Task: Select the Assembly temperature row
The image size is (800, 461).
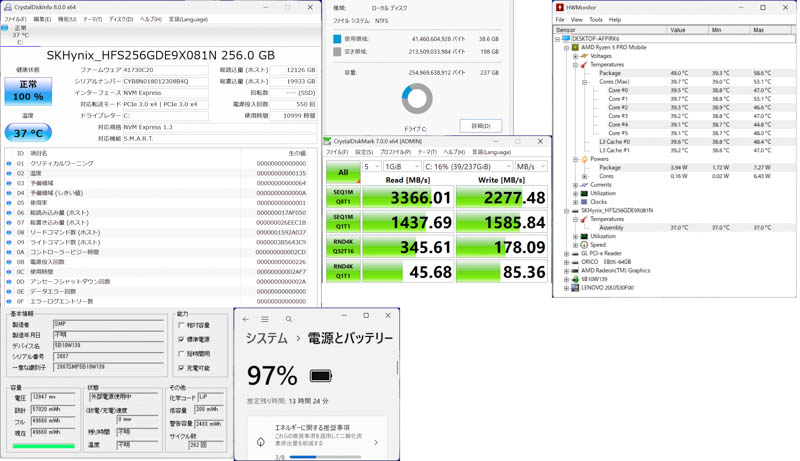Action: point(611,227)
